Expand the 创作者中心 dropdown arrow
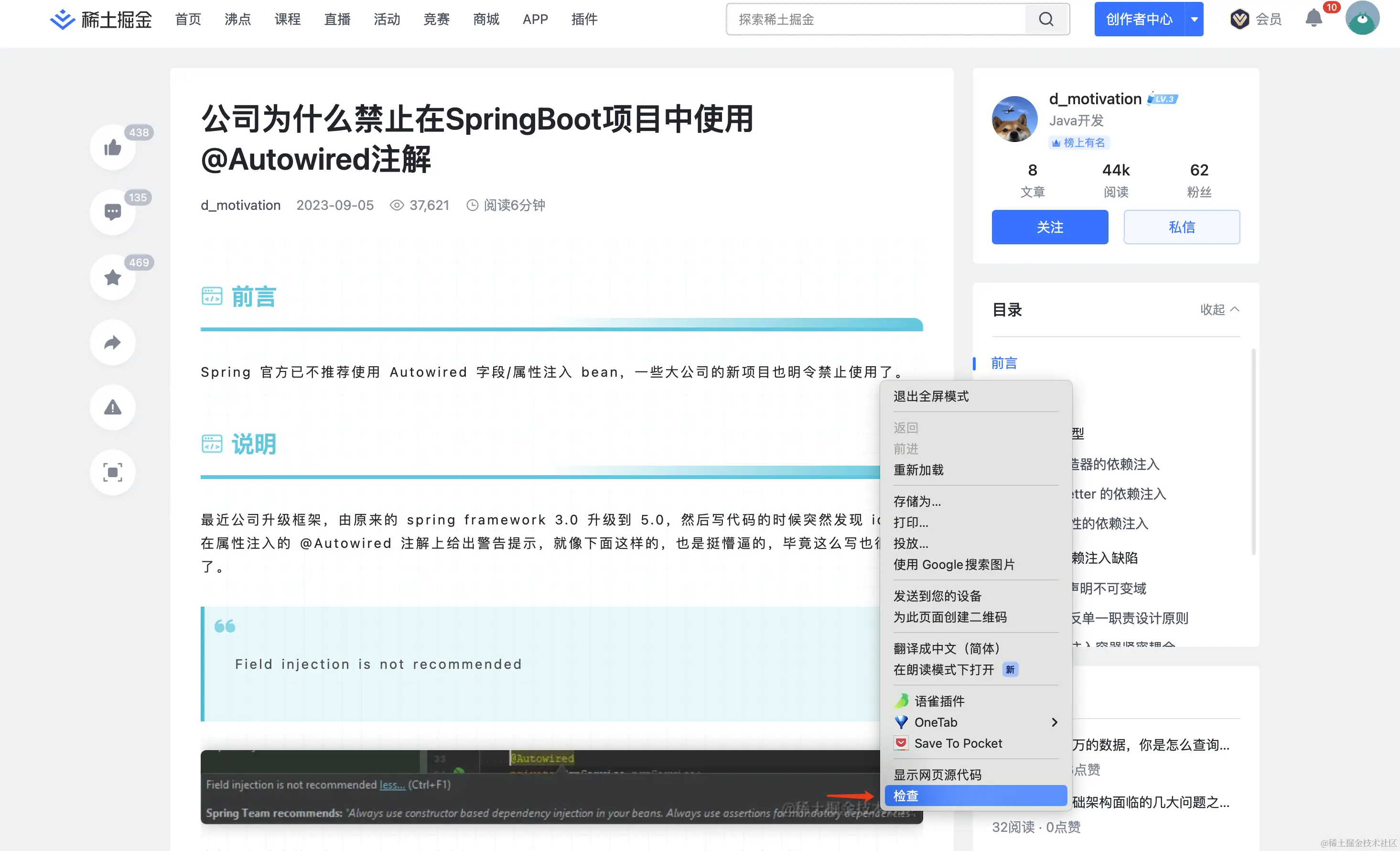The height and width of the screenshot is (851, 1400). point(1195,19)
